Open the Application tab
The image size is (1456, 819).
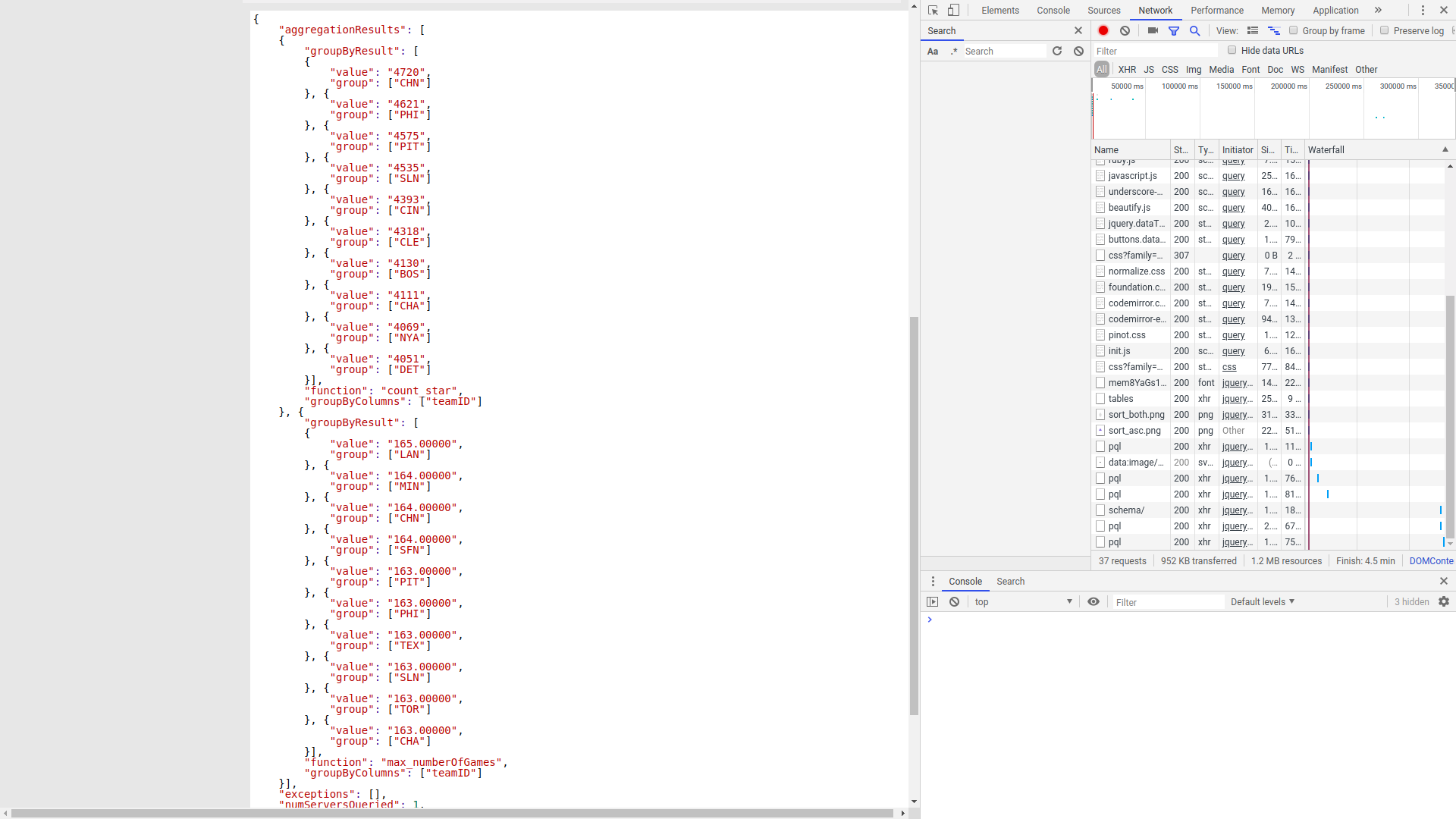[1335, 11]
